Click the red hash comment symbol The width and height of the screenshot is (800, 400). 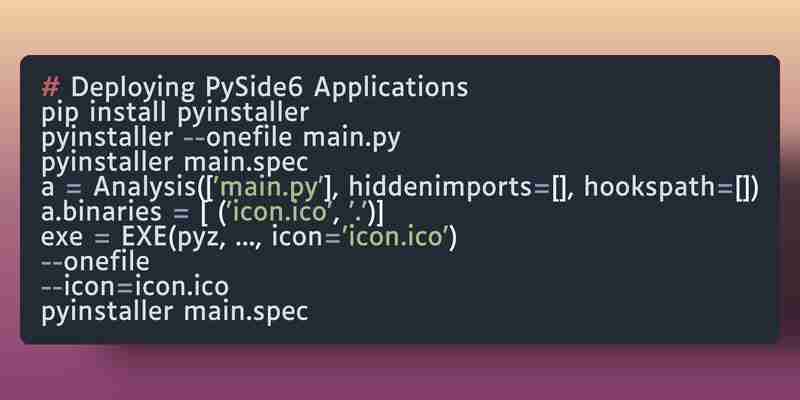(x=51, y=88)
